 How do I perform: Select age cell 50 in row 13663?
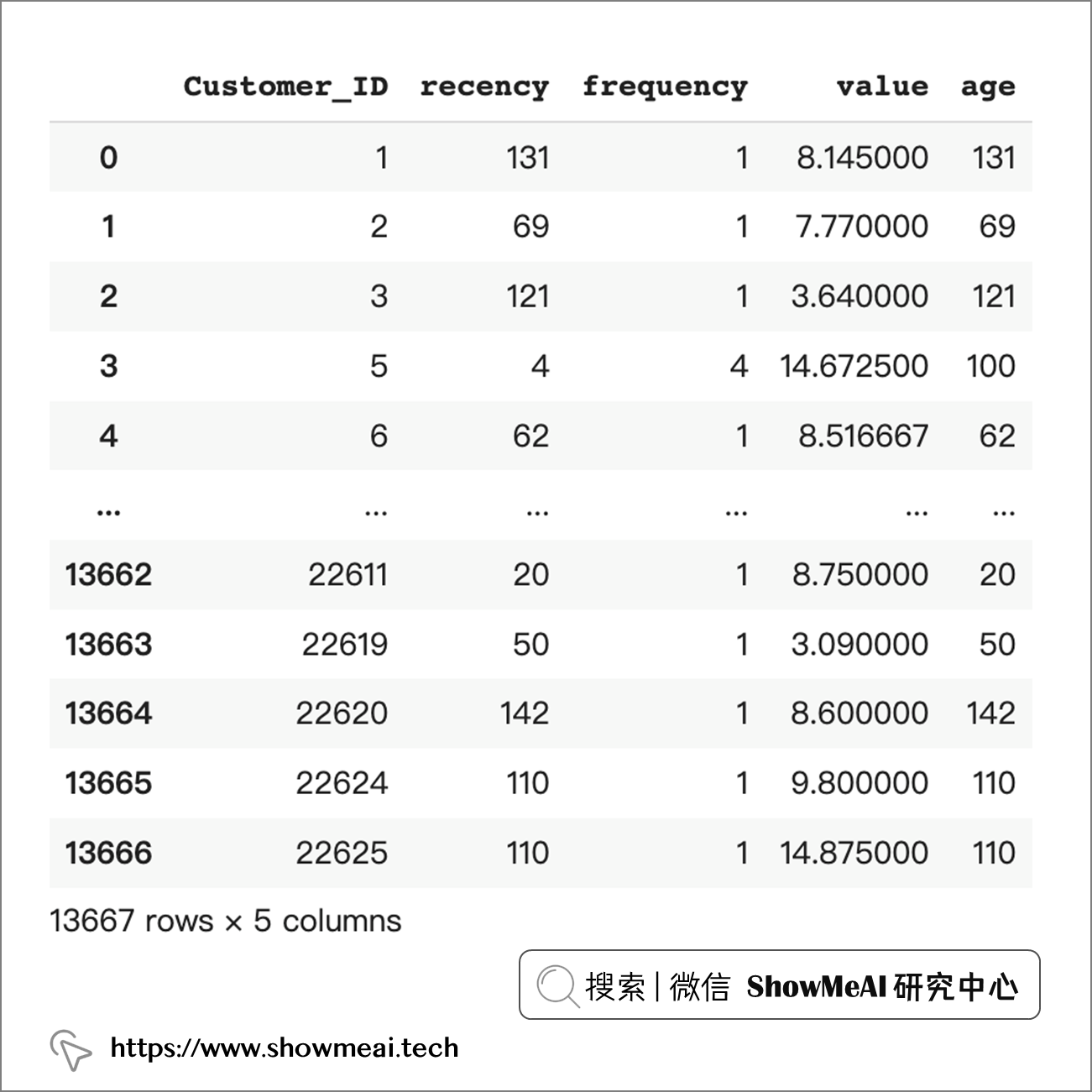tap(997, 645)
